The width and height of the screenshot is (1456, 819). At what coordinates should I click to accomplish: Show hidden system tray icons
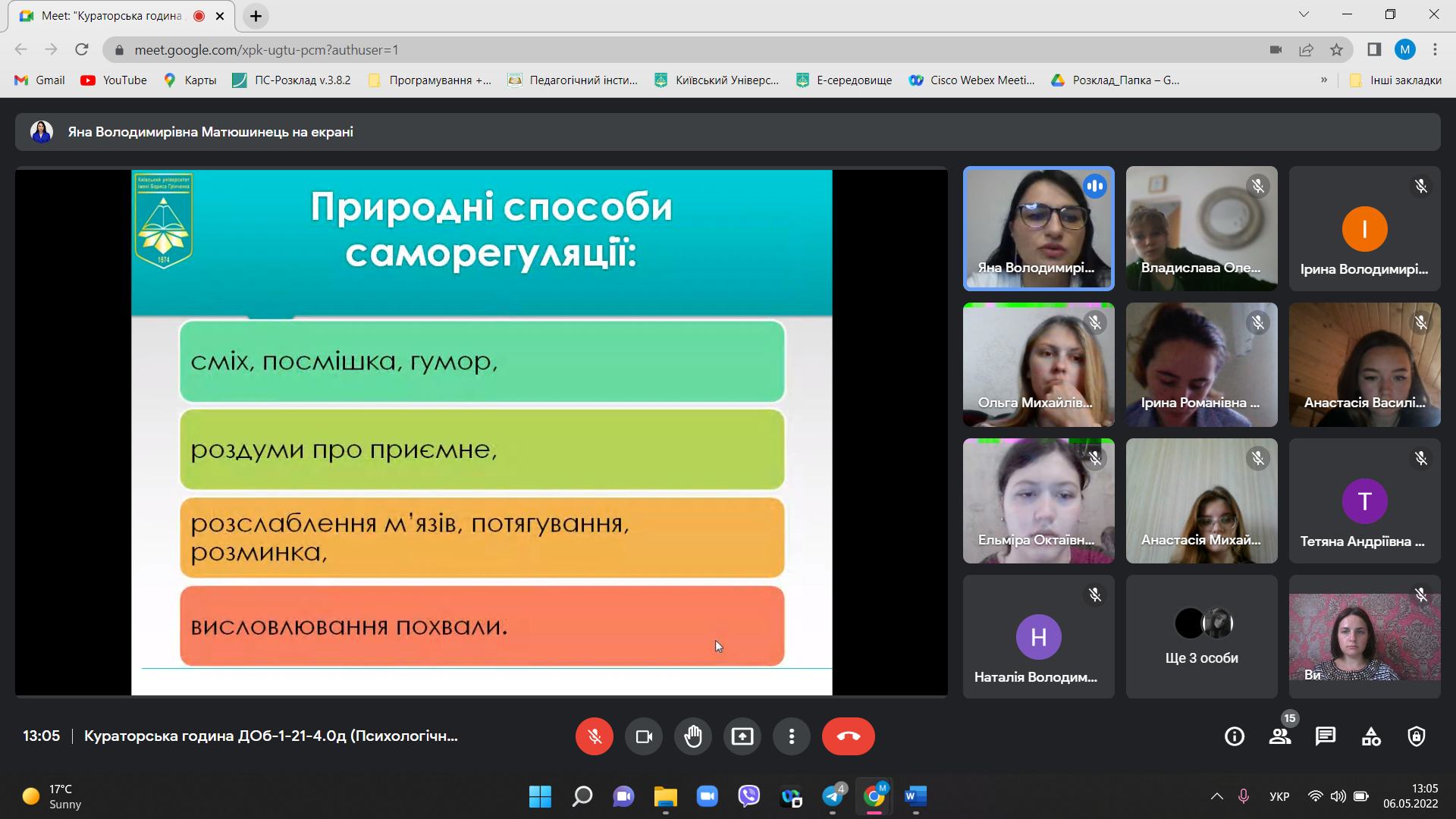point(1216,796)
